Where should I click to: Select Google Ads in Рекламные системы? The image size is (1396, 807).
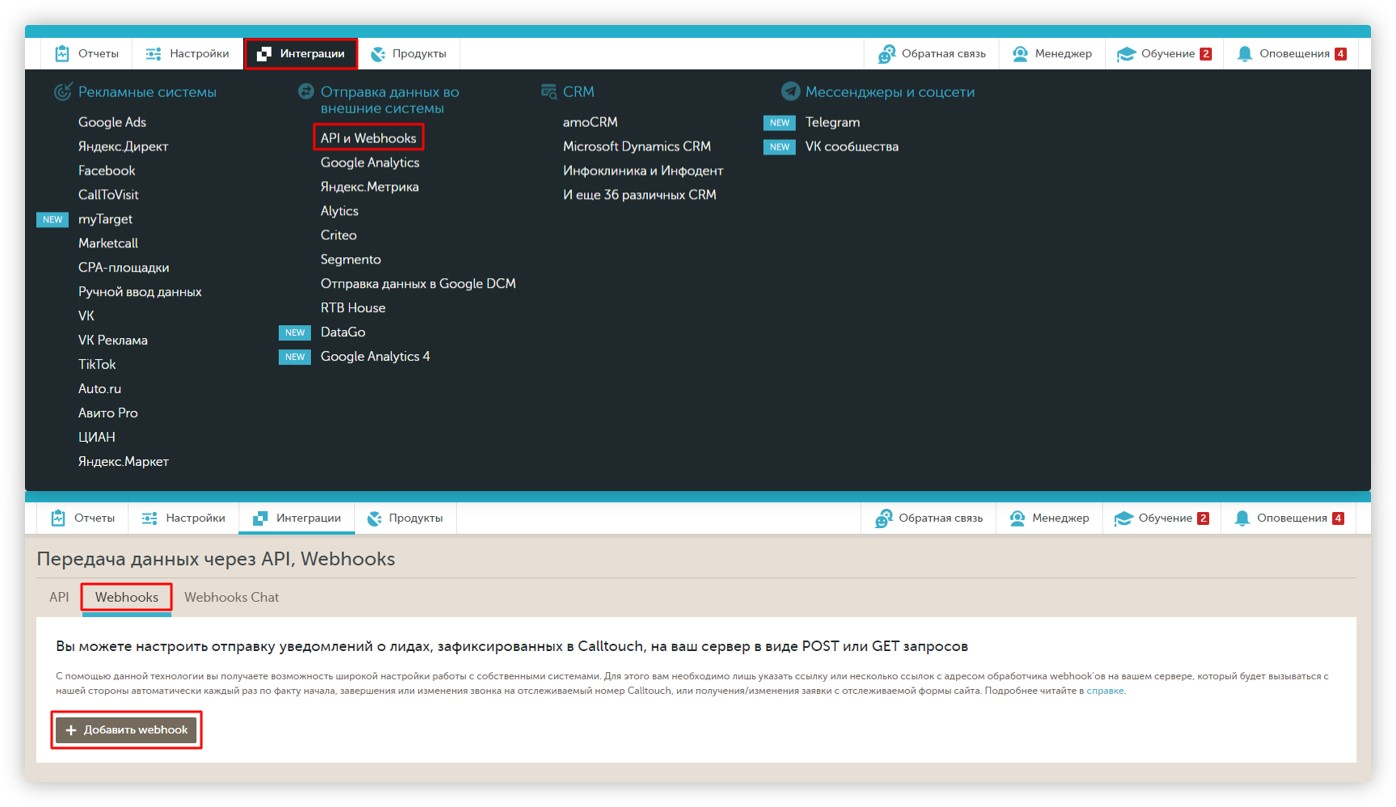coord(112,122)
